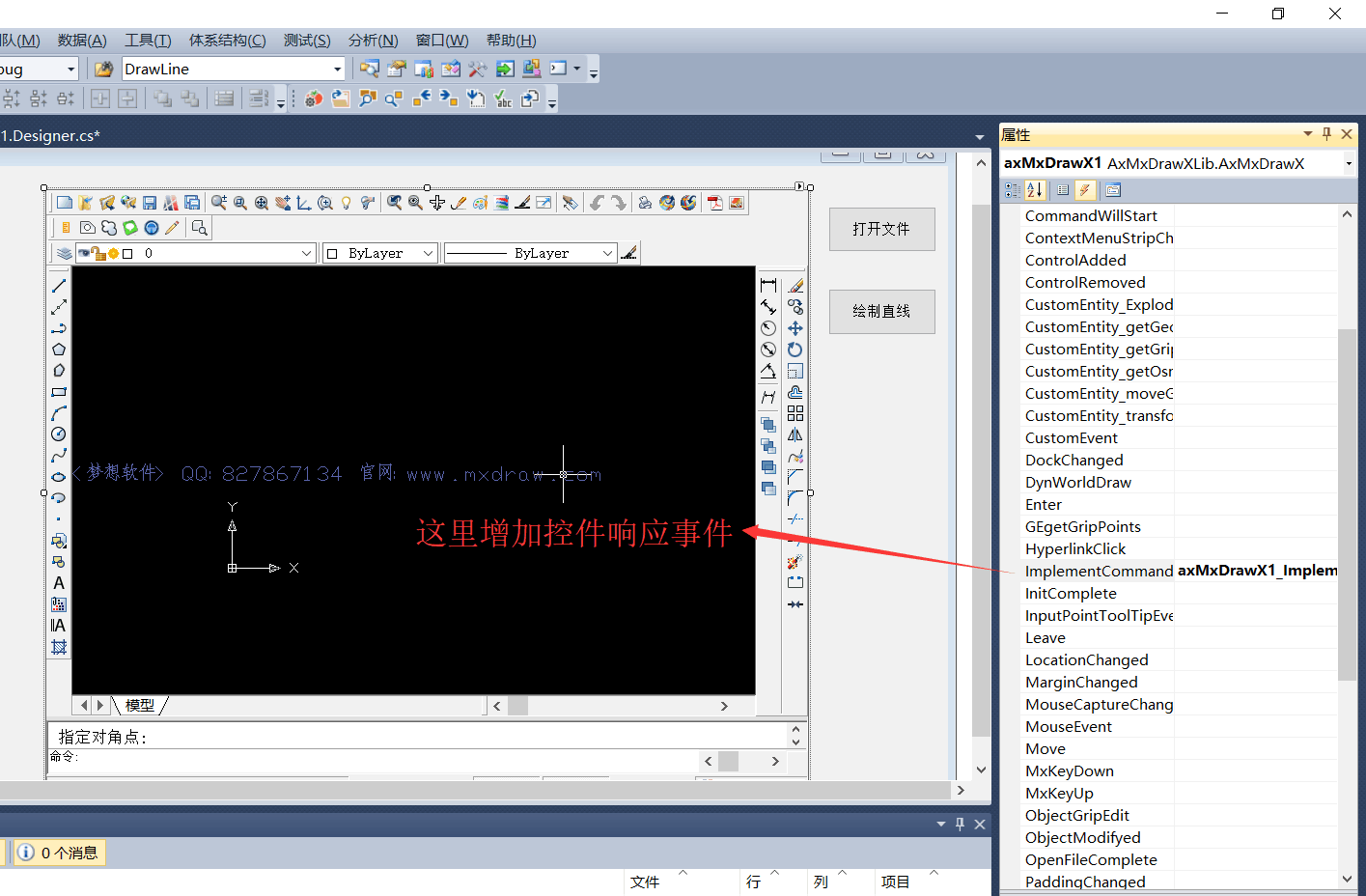Select the Move tool
The image size is (1366, 896).
(795, 328)
